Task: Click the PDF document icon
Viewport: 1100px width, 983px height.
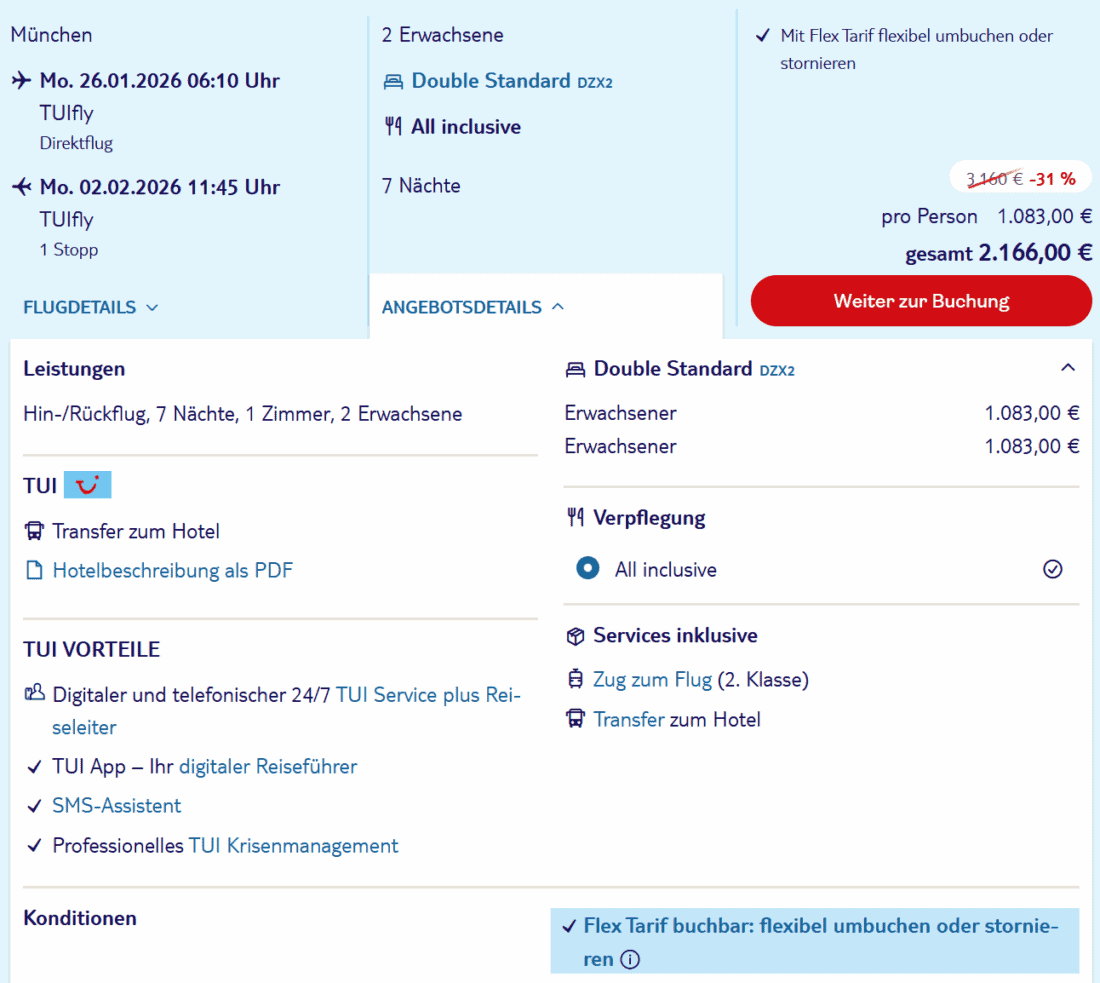Action: pyautogui.click(x=34, y=571)
